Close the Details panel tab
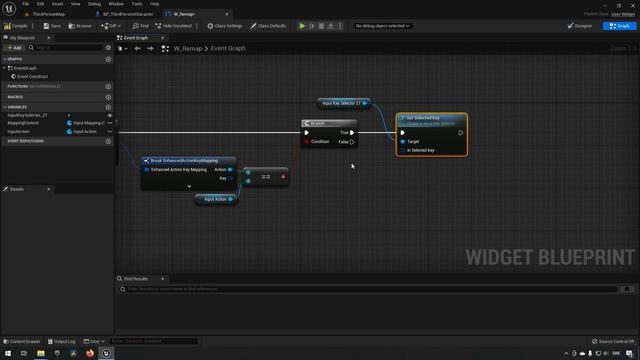This screenshot has height=360, width=640. click(x=49, y=189)
